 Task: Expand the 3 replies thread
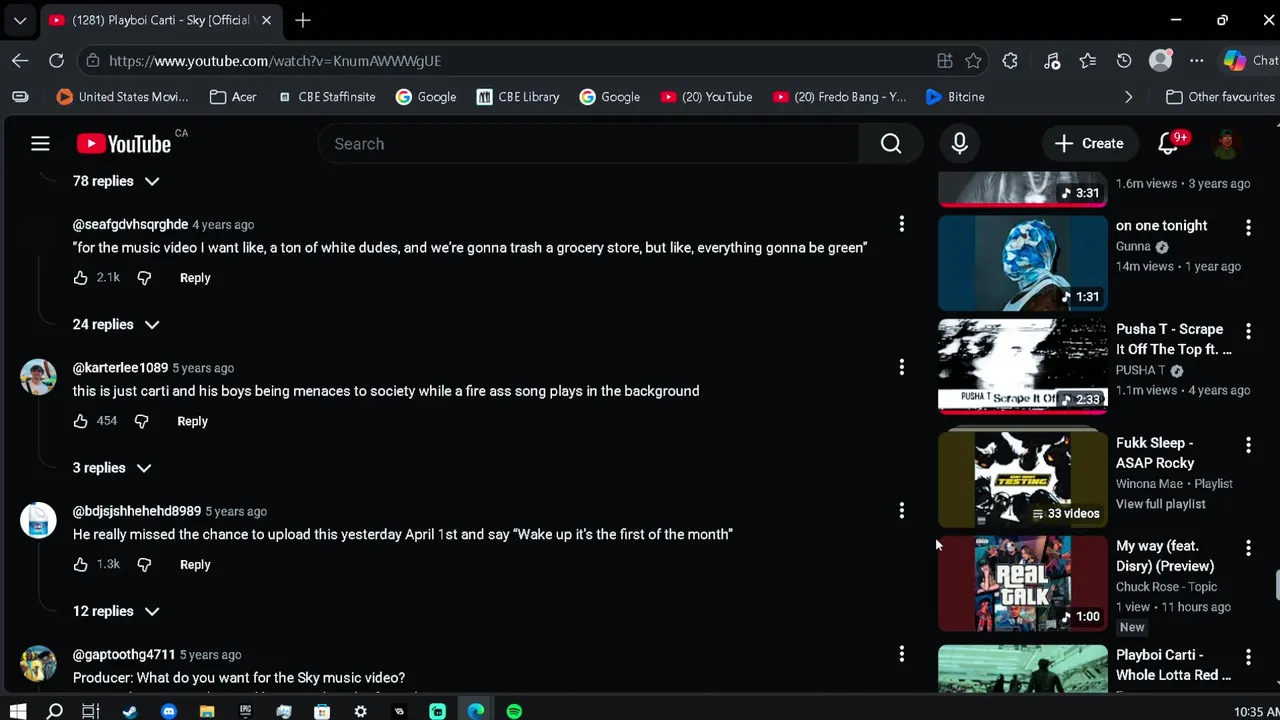(x=112, y=468)
